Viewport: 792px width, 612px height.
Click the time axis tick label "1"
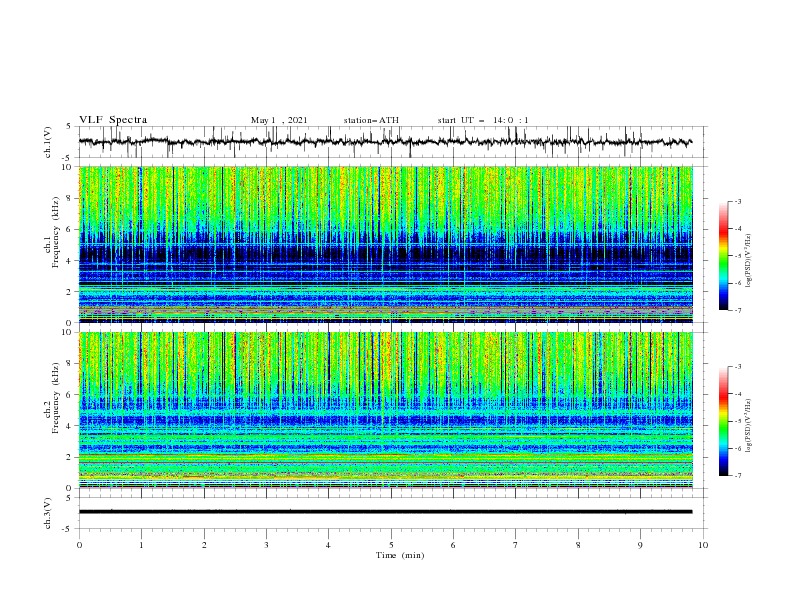coord(141,545)
